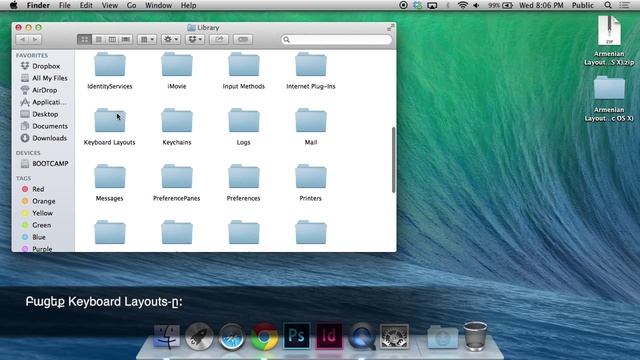Select the Armenian Layout folder on desktop
The height and width of the screenshot is (360, 640).
pos(609,87)
